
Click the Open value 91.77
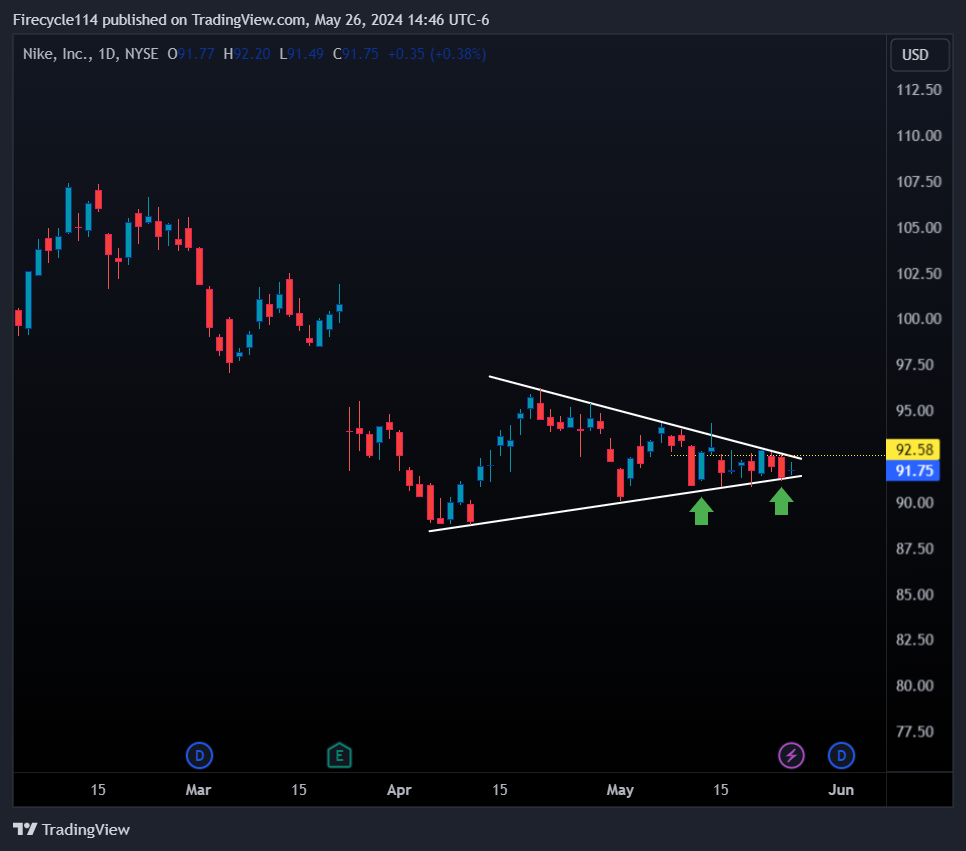(196, 54)
